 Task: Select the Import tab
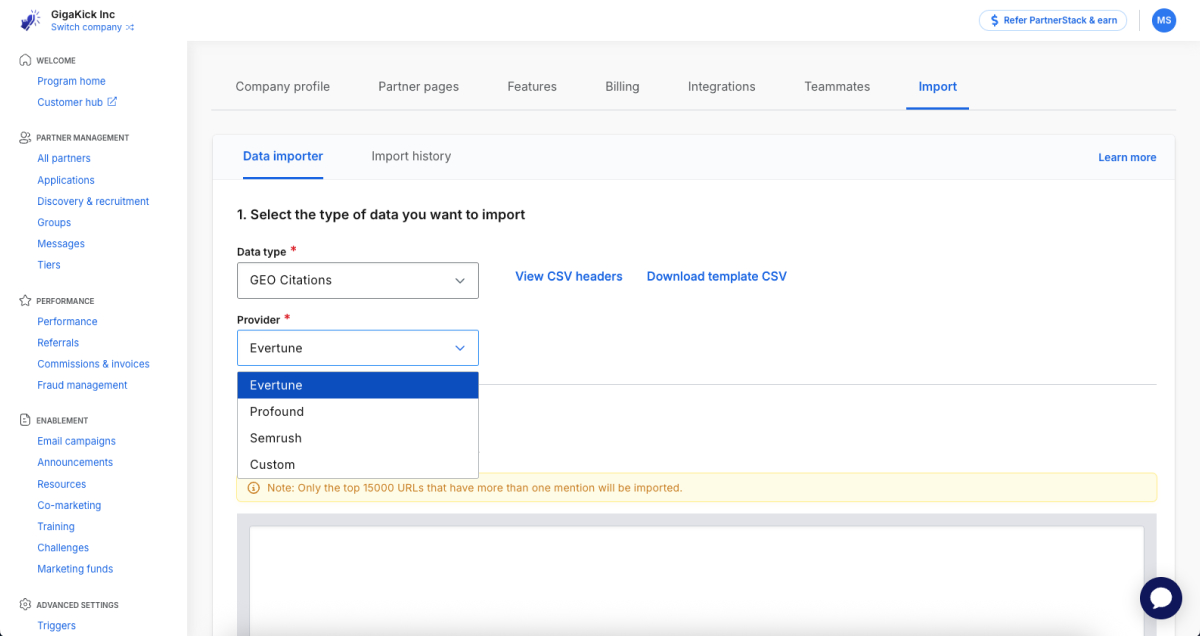[938, 86]
